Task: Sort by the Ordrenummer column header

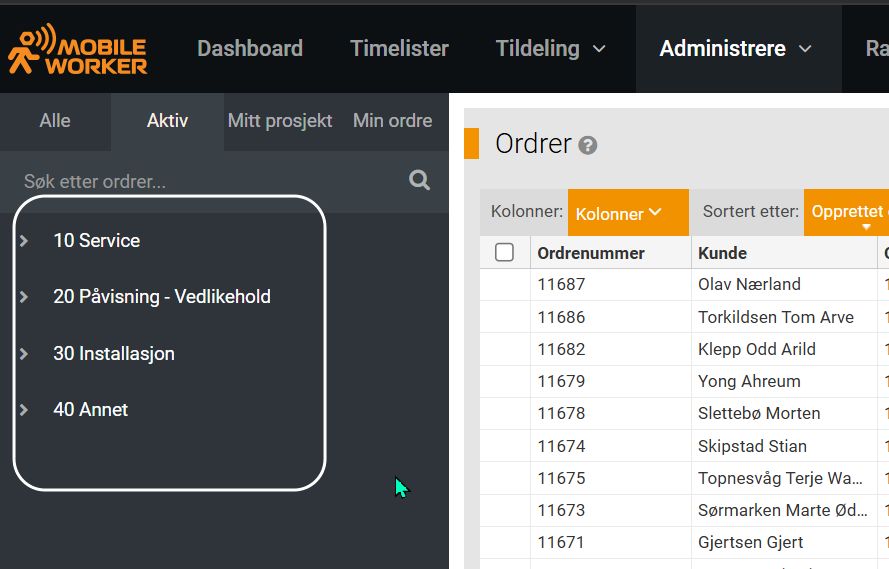Action: click(591, 253)
